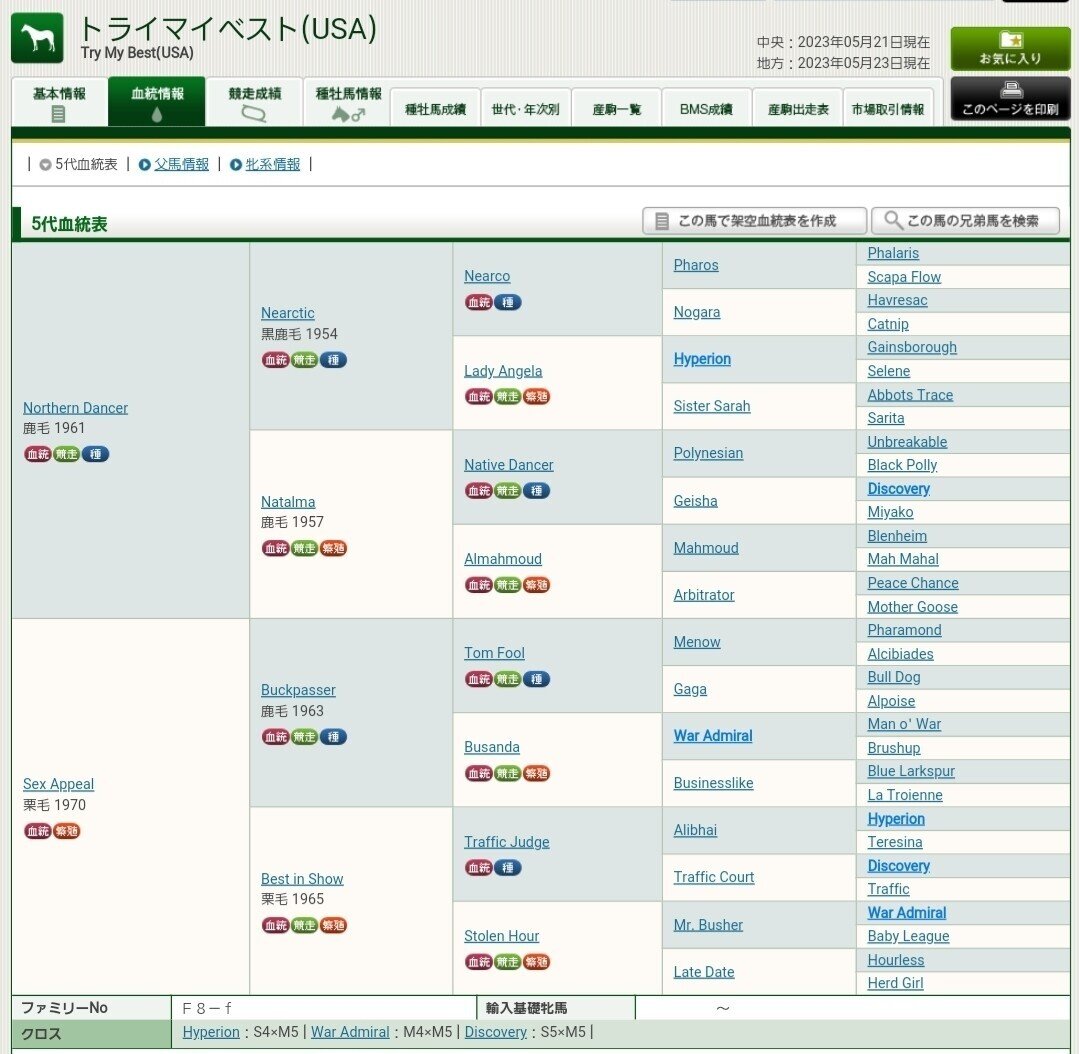
Task: Click Stolen Hour's 繁殖 badge
Action: [536, 962]
